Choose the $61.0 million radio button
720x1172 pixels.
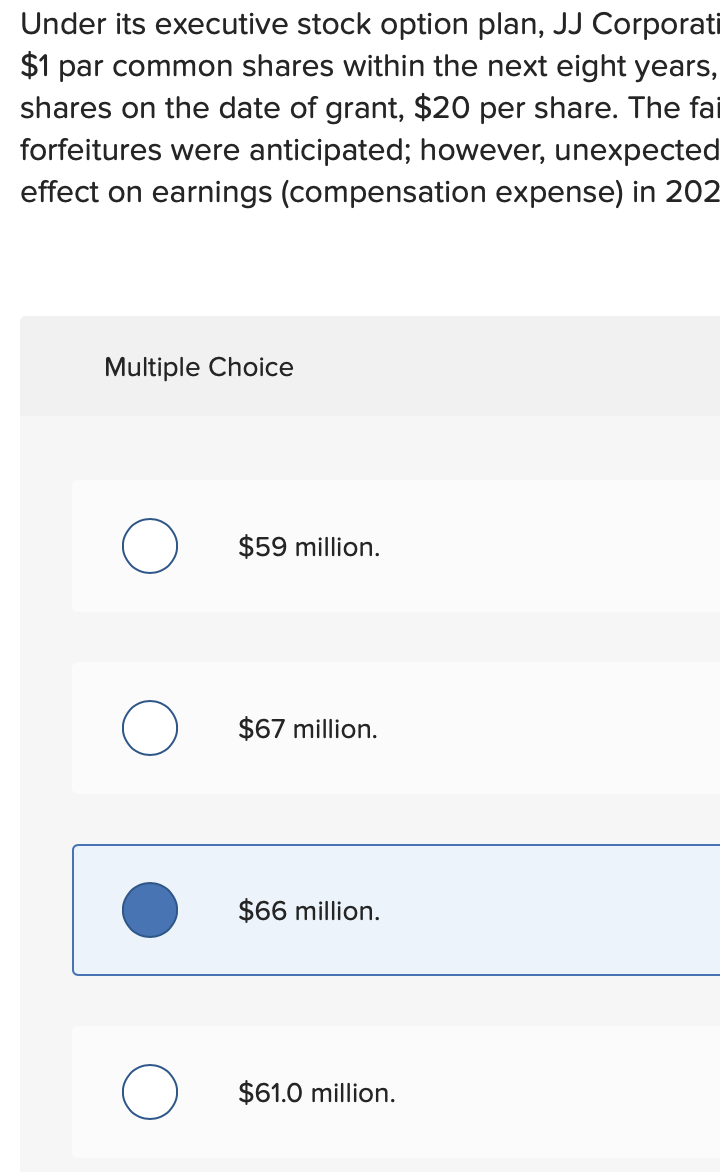[x=150, y=1092]
